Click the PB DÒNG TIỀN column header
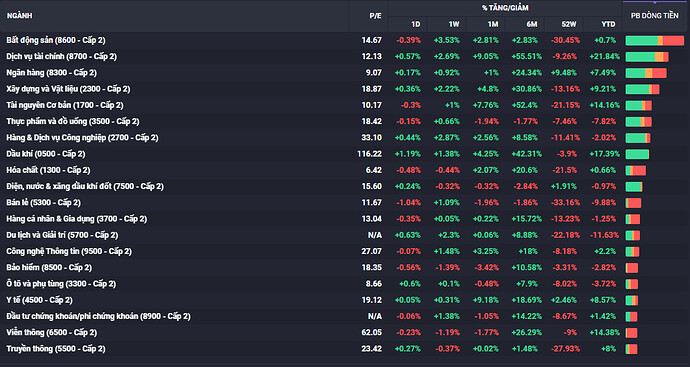The width and height of the screenshot is (690, 367). pos(655,16)
